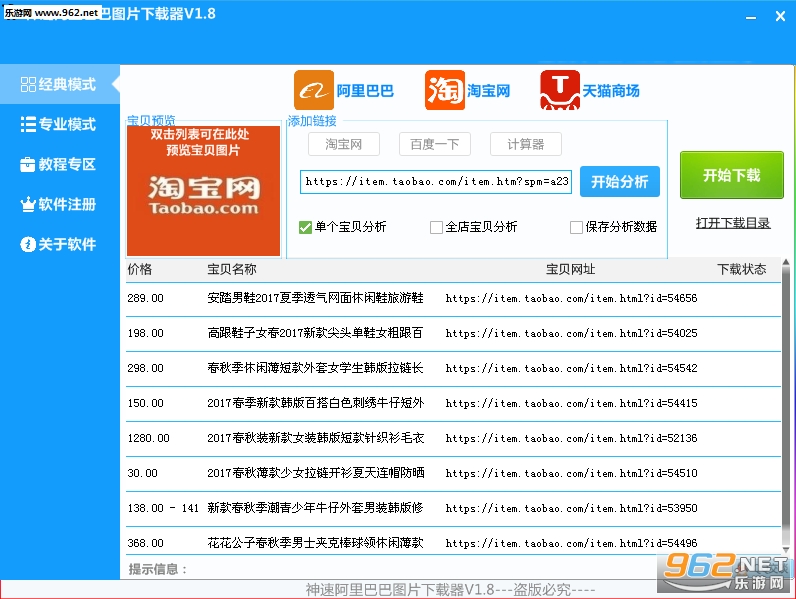Click URL ending id=54510
The height and width of the screenshot is (599, 796).
click(572, 474)
